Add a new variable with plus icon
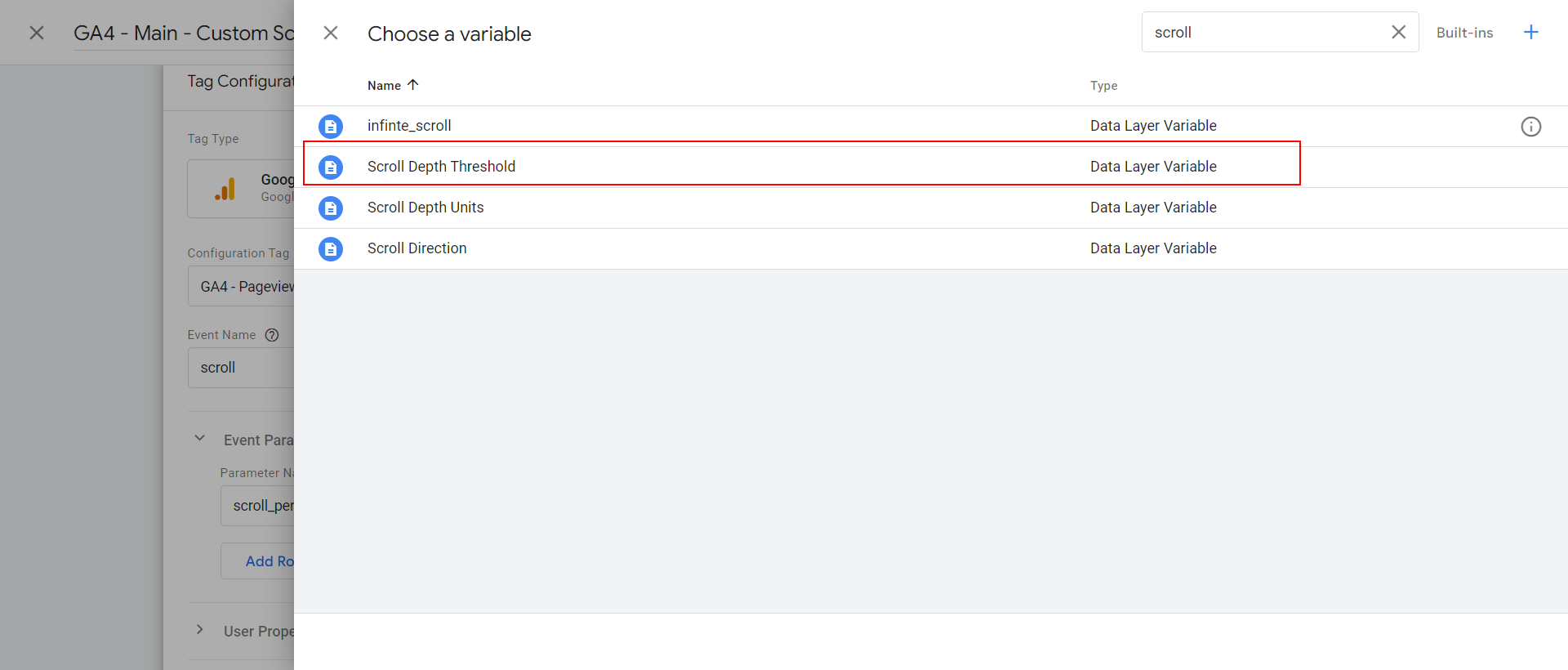The image size is (1568, 670). pos(1531,32)
